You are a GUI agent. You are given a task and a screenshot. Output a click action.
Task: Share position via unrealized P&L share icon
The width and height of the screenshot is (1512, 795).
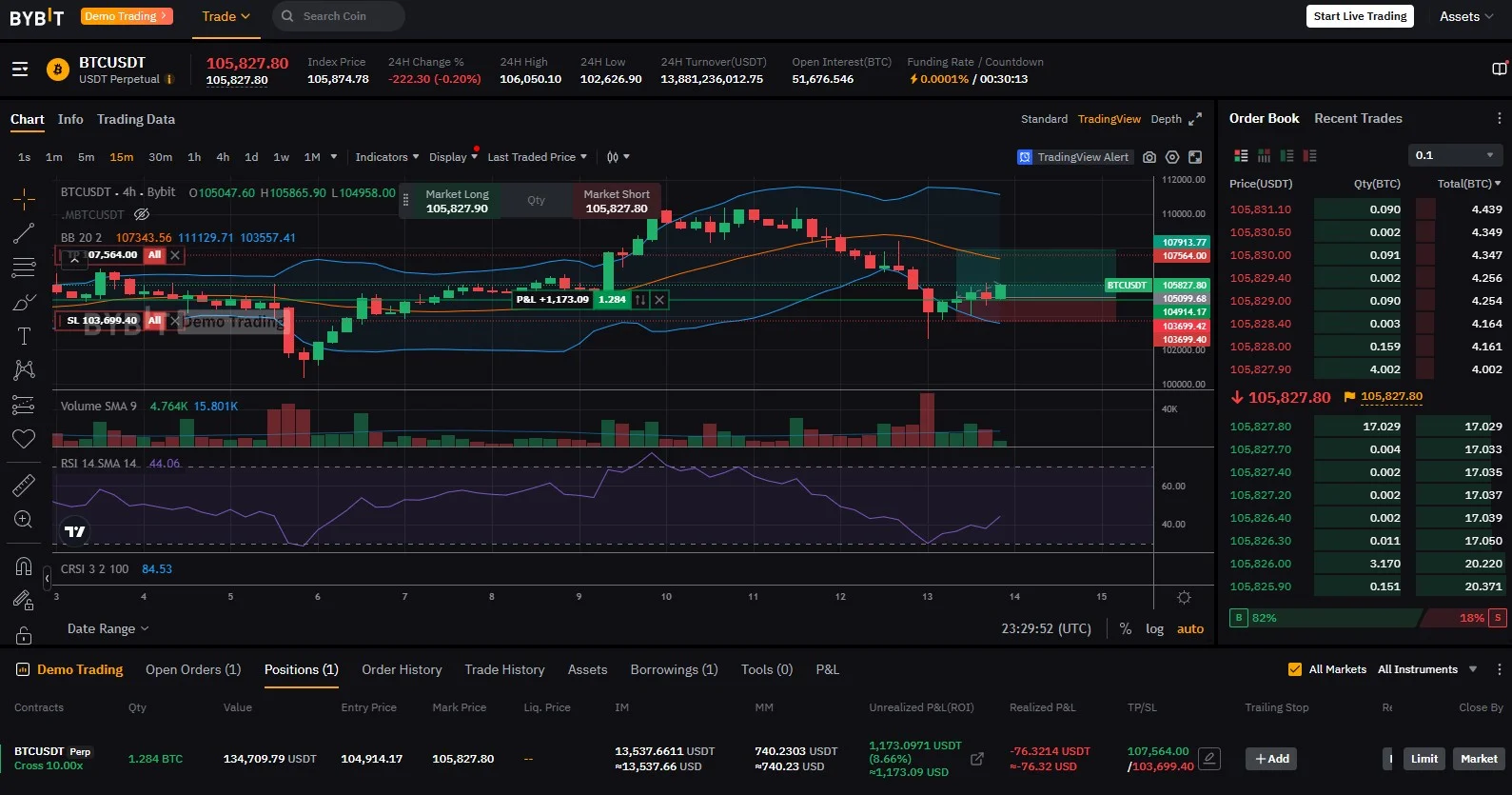(977, 759)
